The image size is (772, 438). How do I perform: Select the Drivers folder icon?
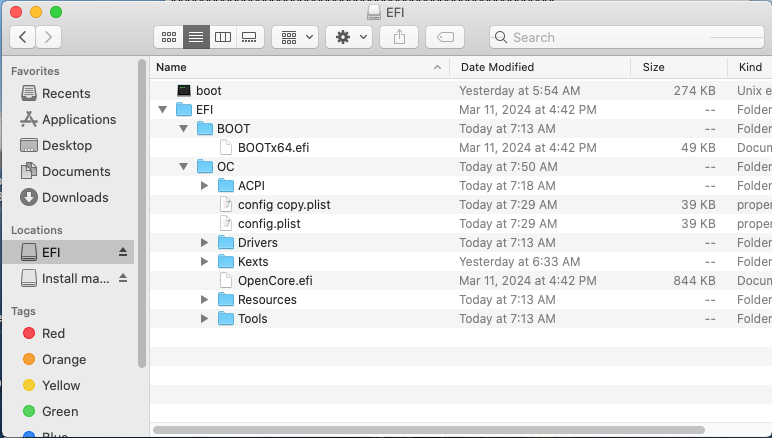click(225, 243)
